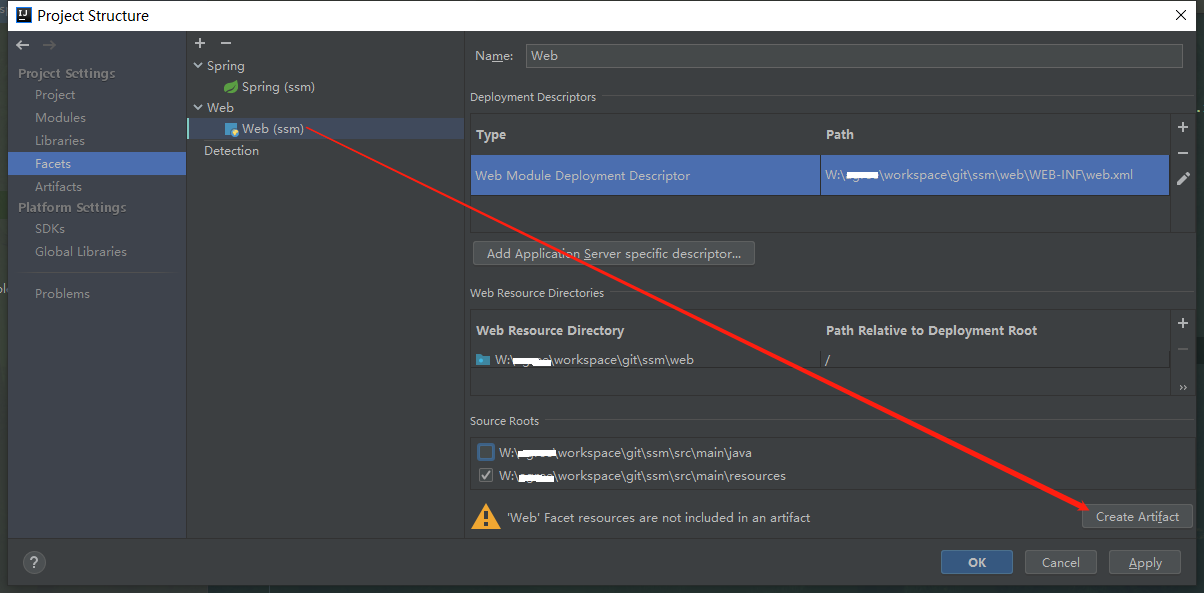Click the Cancel button
The image size is (1204, 593).
[x=1061, y=562]
